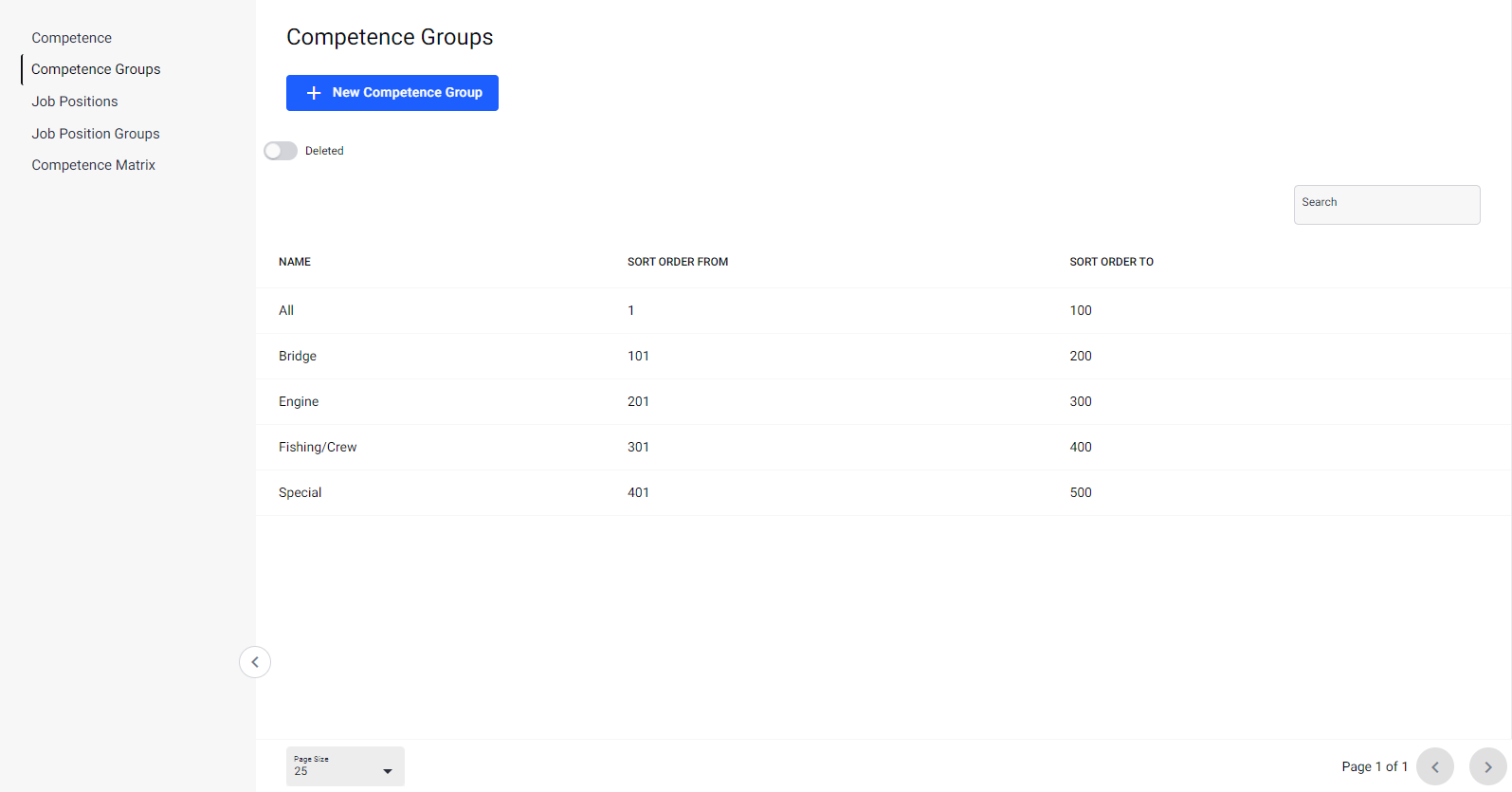Select the Engine group row

299,401
